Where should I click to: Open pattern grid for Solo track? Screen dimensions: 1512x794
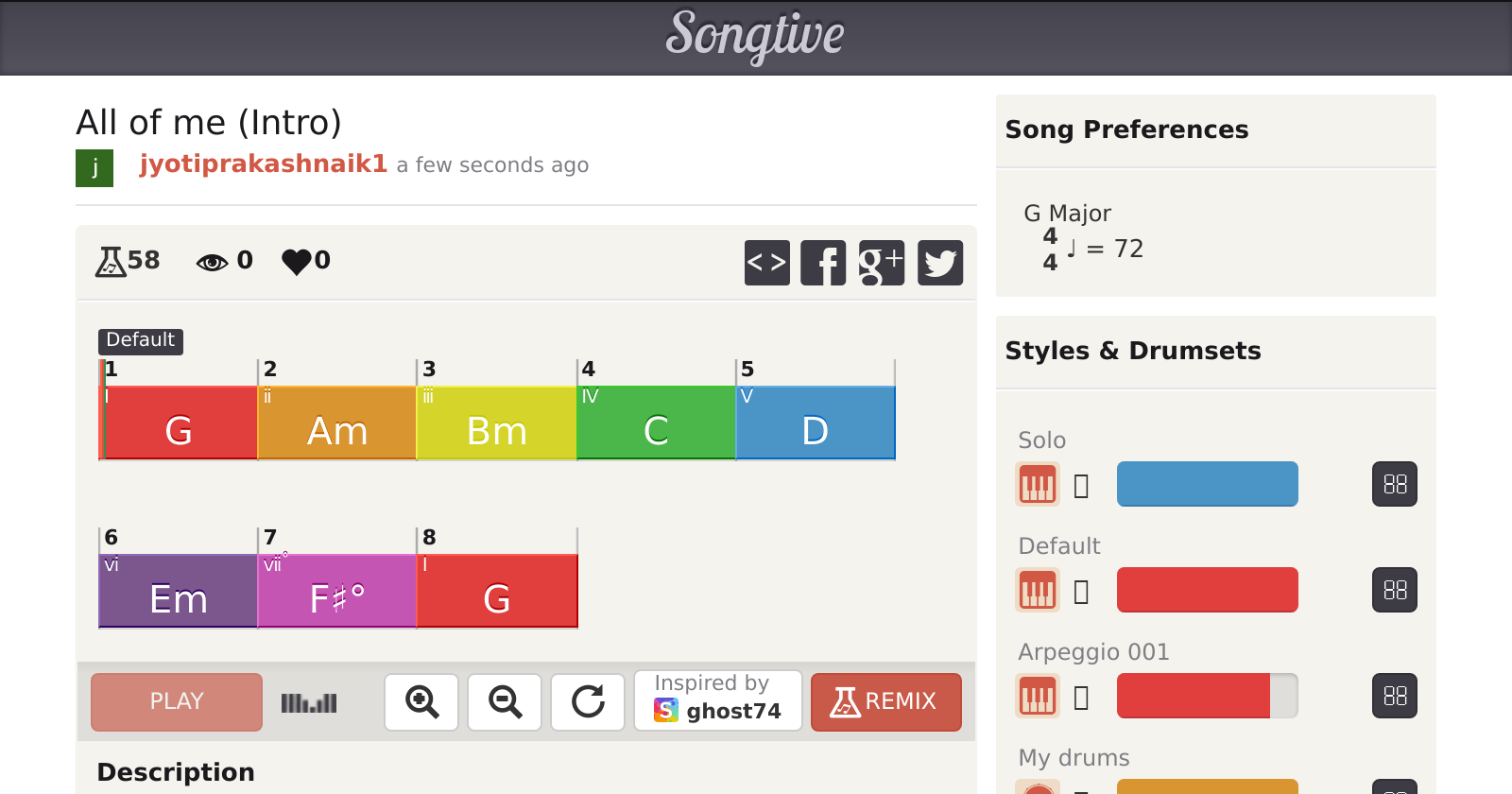pyautogui.click(x=1394, y=485)
